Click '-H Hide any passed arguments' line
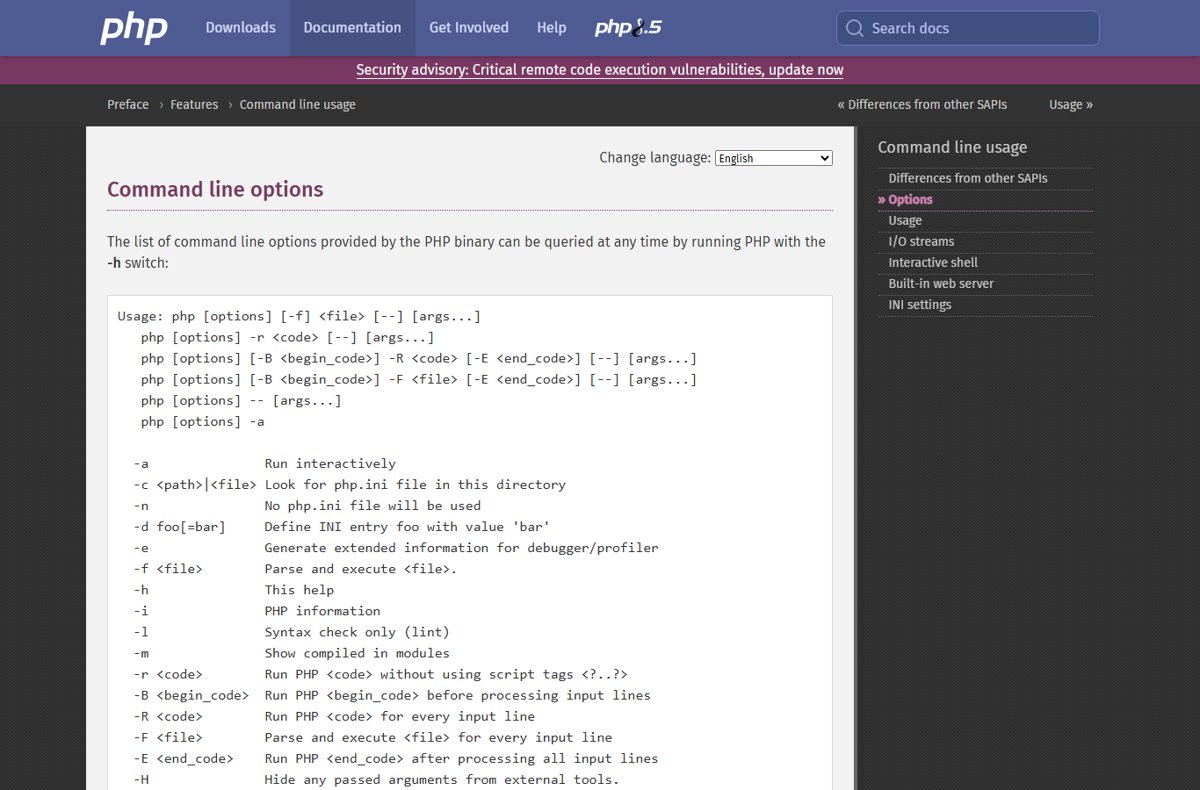Viewport: 1200px width, 790px height. pyautogui.click(x=376, y=779)
